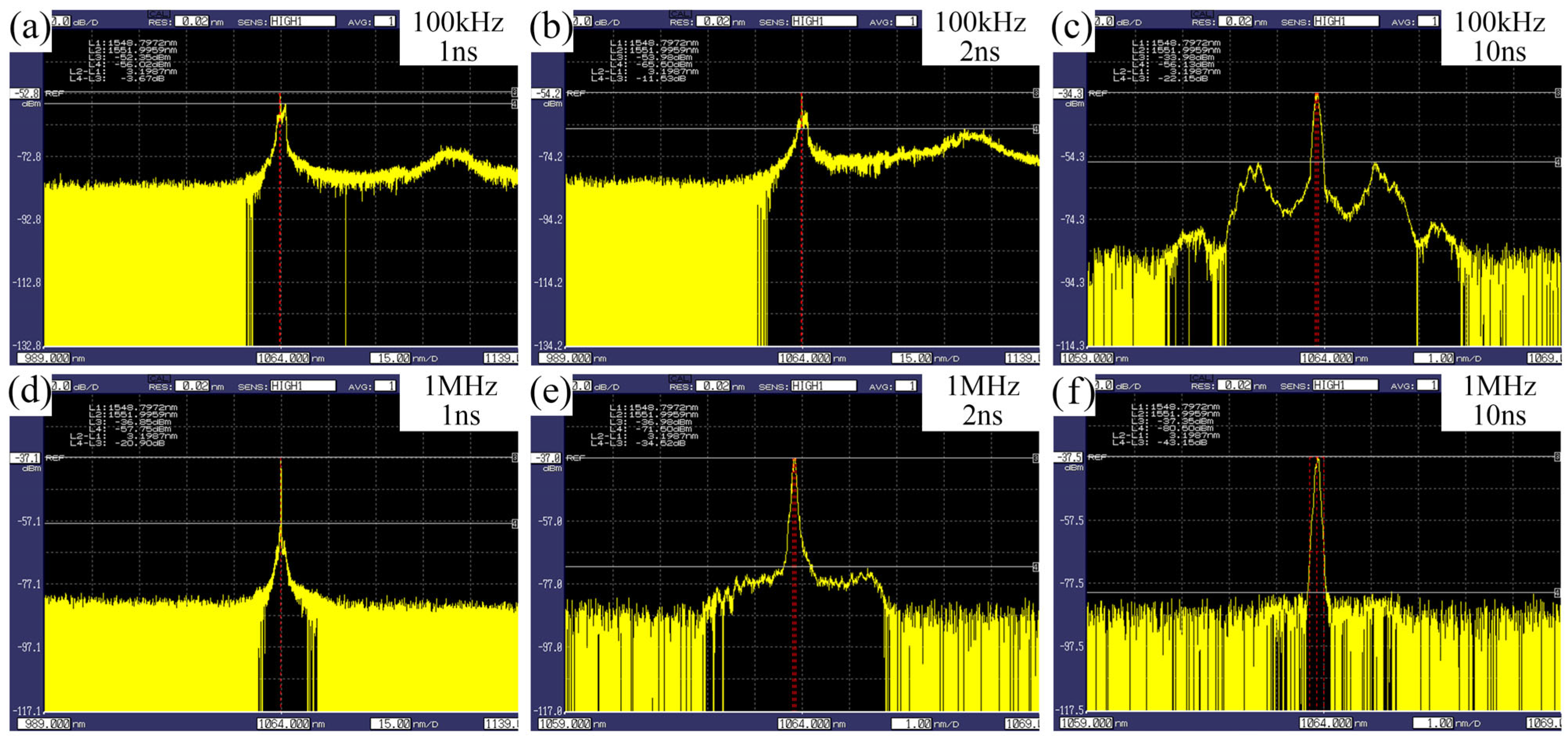Image resolution: width=1568 pixels, height=739 pixels.
Task: Click the 1059.000 nm start field in panel (e)
Action: [566, 724]
